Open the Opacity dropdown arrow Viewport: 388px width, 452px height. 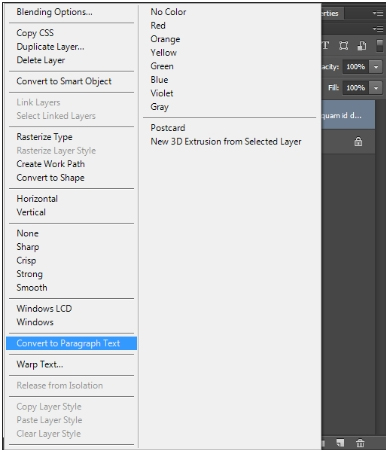pos(376,67)
